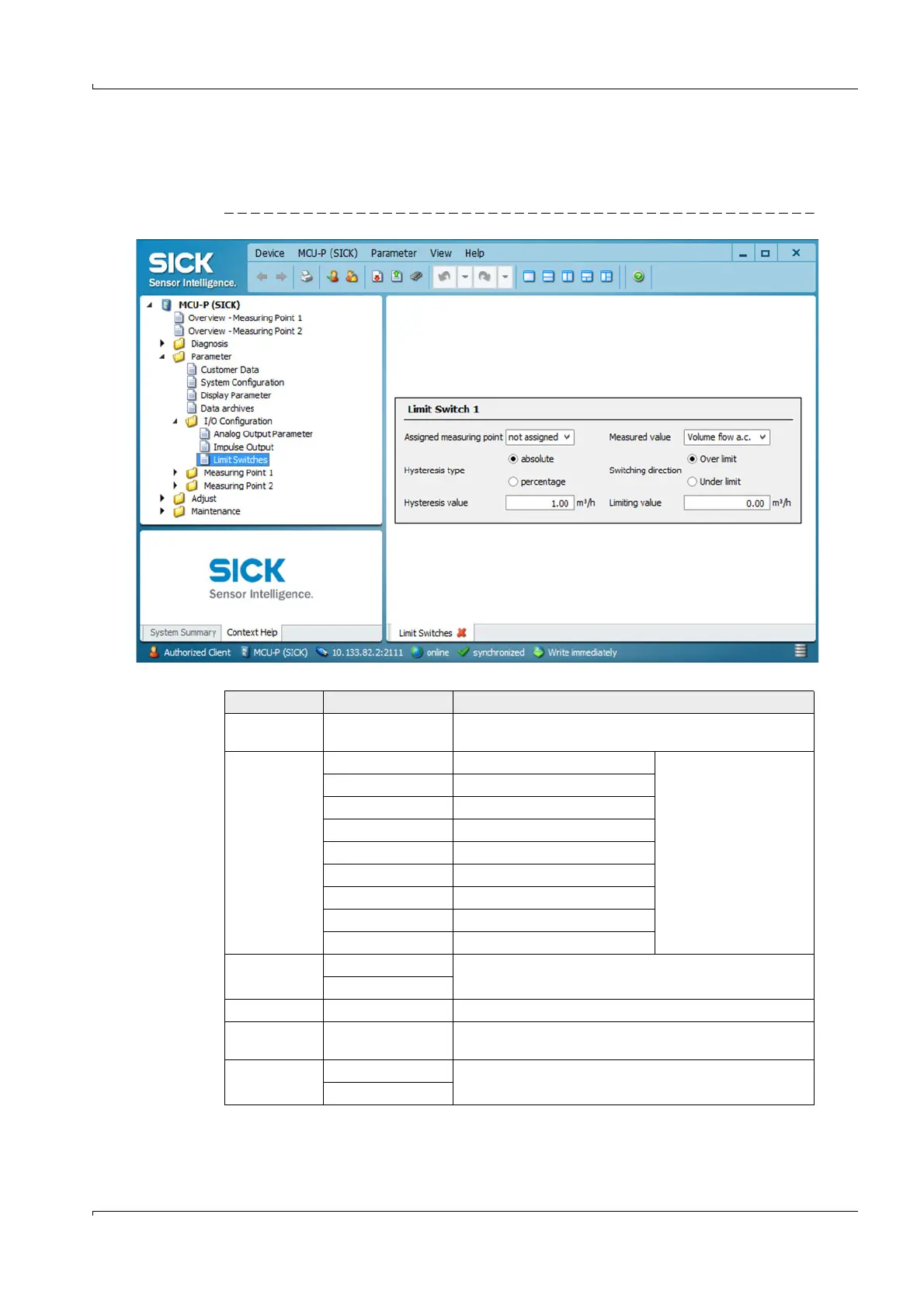Screen dimensions: 924x1308
Task: Select the vertical split layout icon
Action: click(568, 277)
